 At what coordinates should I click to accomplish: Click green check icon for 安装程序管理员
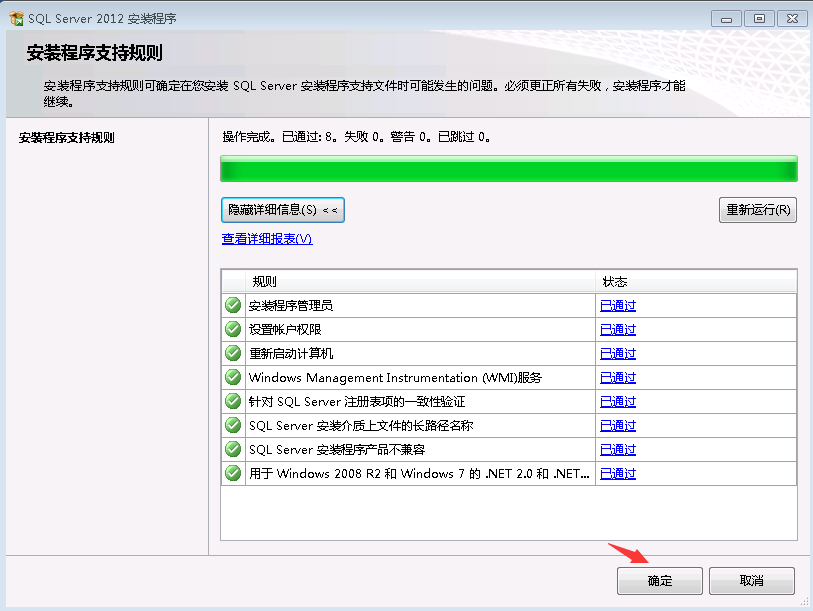click(233, 305)
